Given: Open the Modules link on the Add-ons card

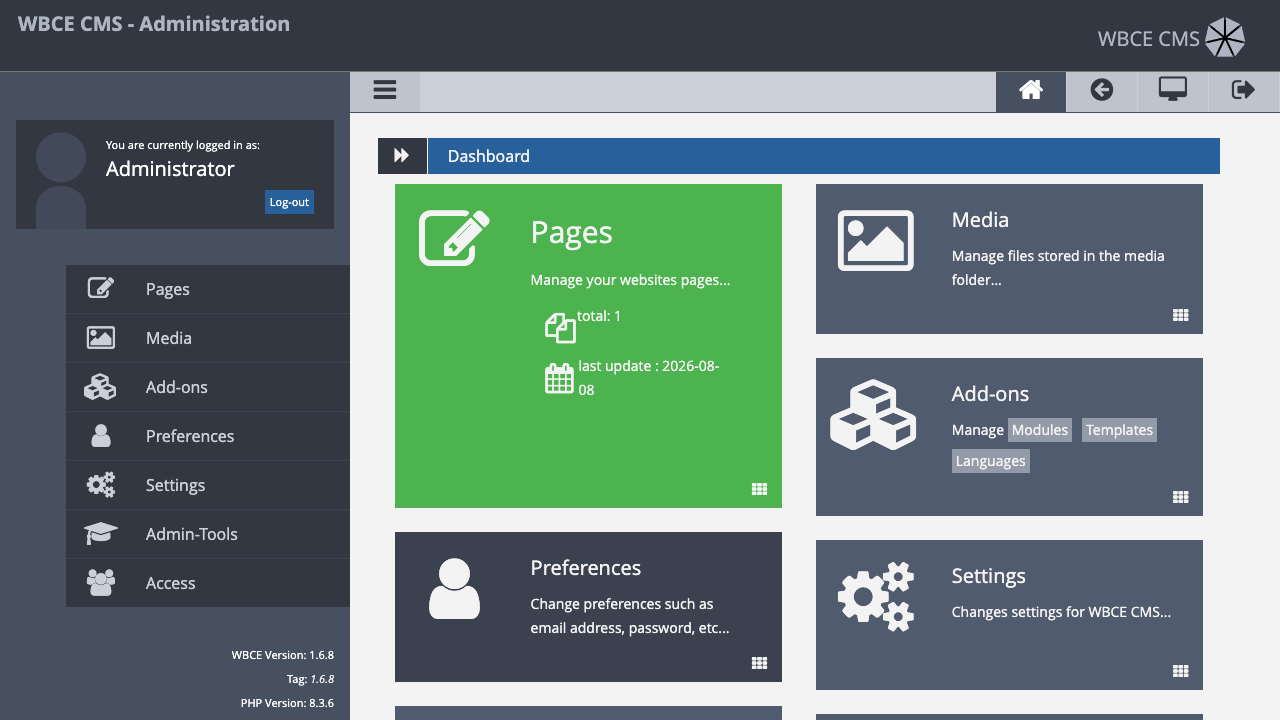Looking at the screenshot, I should tap(1040, 430).
